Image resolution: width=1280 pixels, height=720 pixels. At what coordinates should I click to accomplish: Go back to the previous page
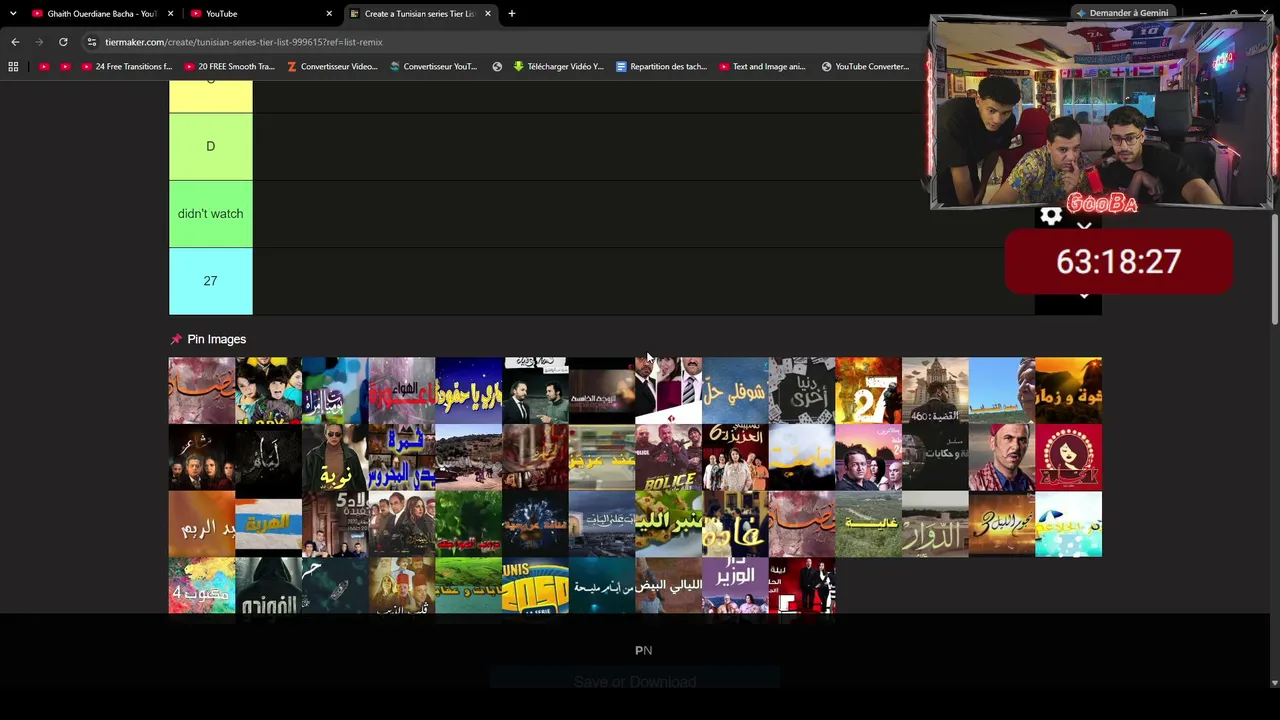point(15,42)
